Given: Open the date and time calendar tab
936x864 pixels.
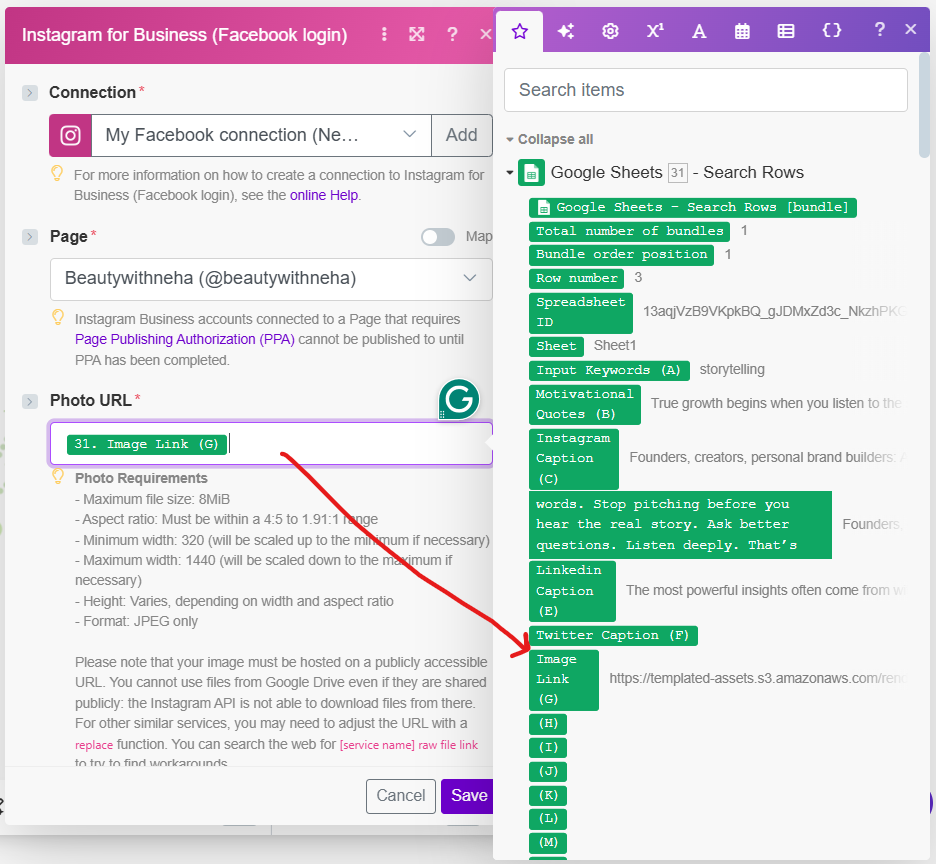Looking at the screenshot, I should 742,31.
